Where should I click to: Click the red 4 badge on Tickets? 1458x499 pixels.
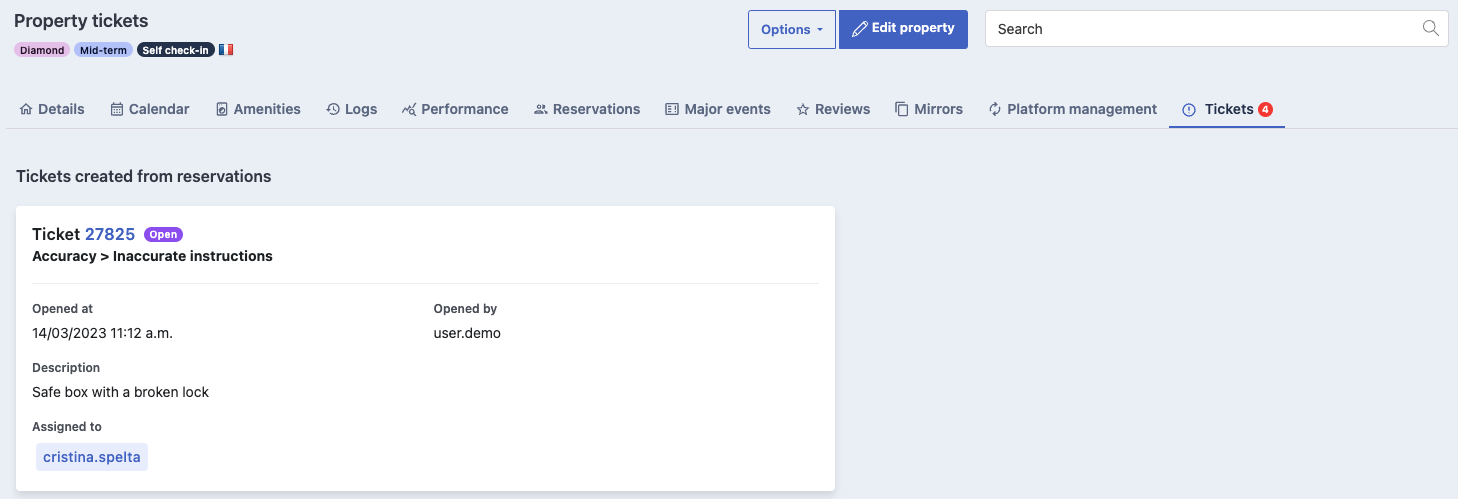1265,109
